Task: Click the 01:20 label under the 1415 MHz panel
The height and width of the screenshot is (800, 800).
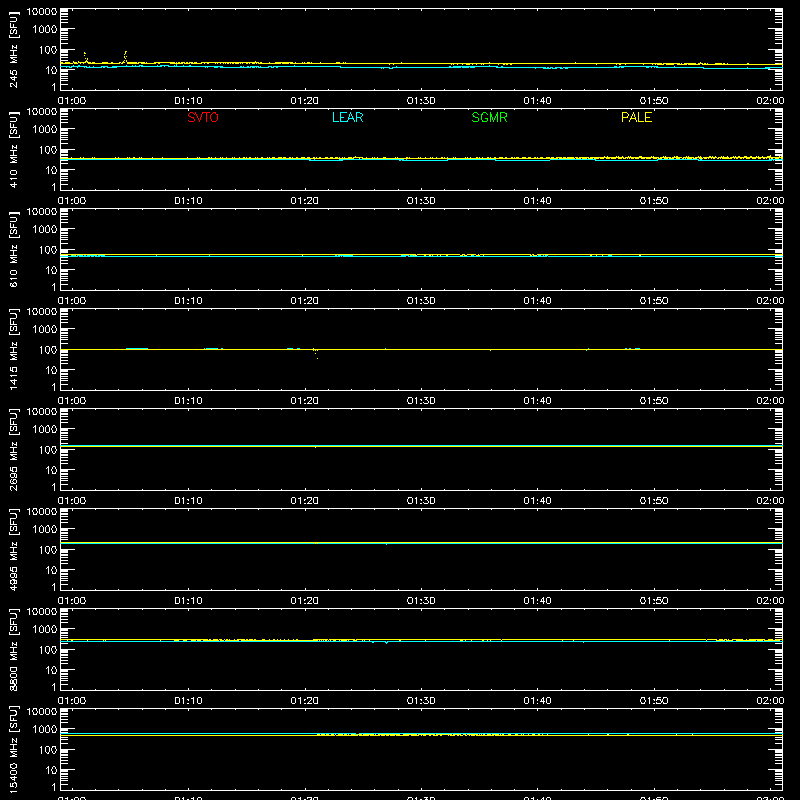Action: click(305, 401)
